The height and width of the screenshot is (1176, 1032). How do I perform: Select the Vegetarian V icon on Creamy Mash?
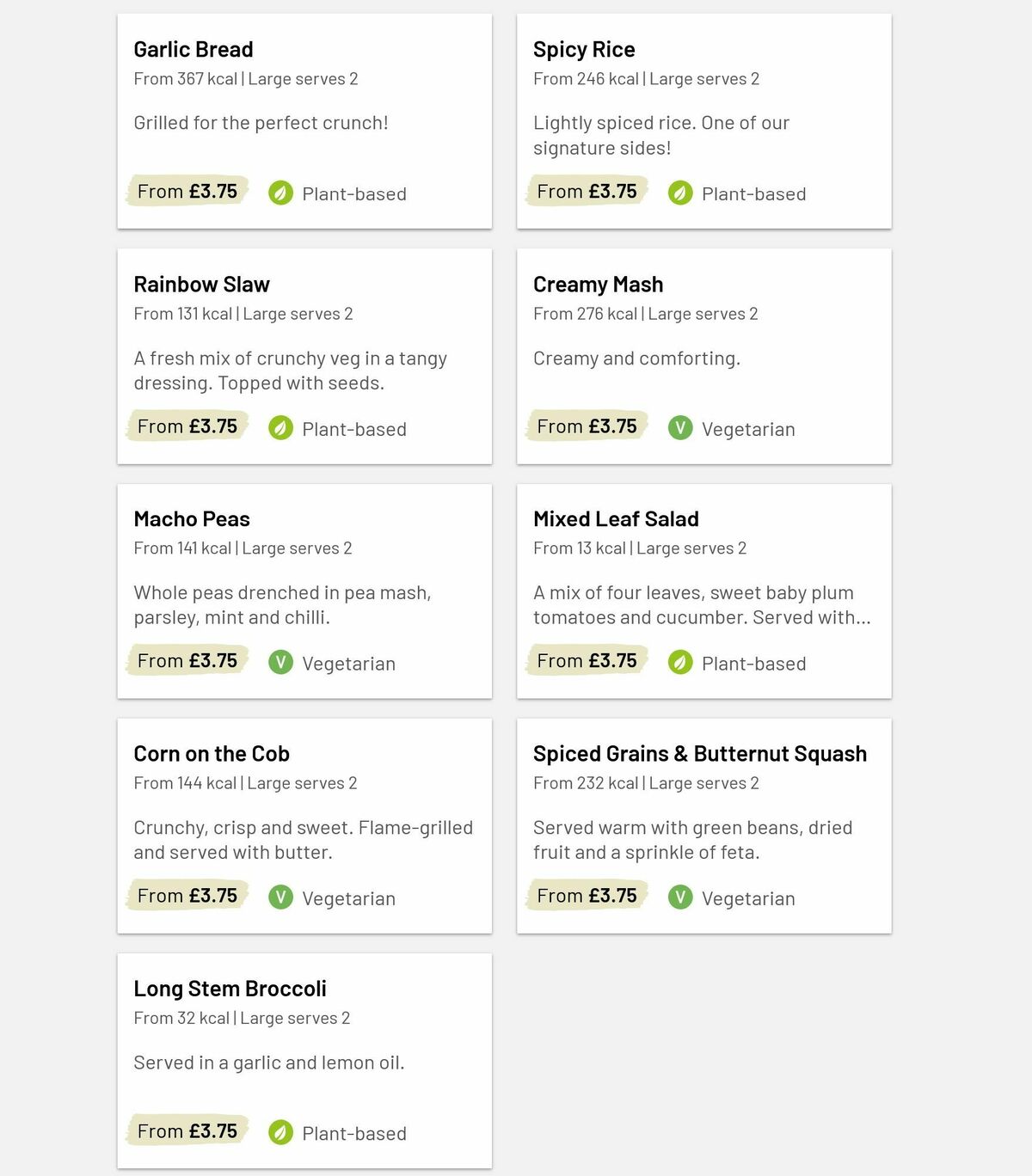tap(680, 428)
